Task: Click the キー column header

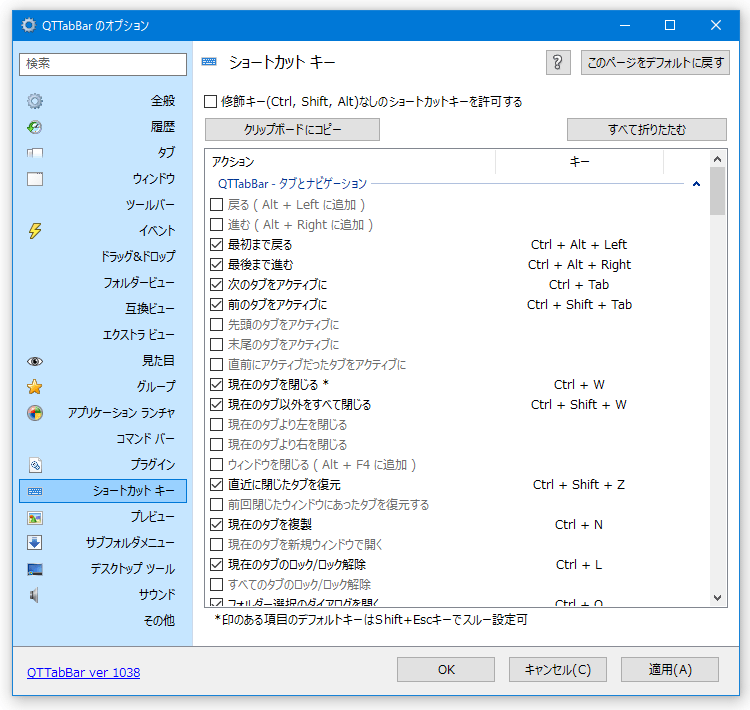Action: (579, 162)
